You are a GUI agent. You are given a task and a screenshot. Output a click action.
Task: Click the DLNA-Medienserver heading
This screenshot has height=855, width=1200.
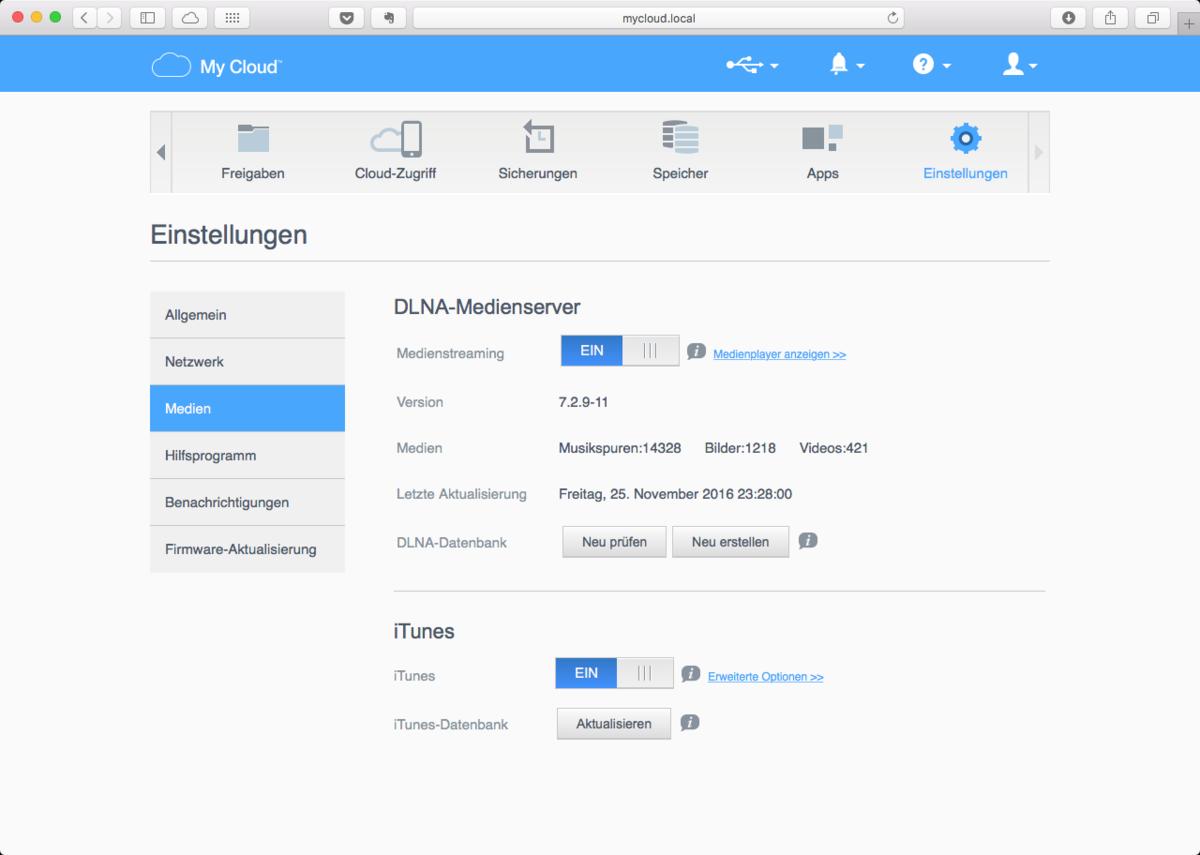(x=487, y=307)
